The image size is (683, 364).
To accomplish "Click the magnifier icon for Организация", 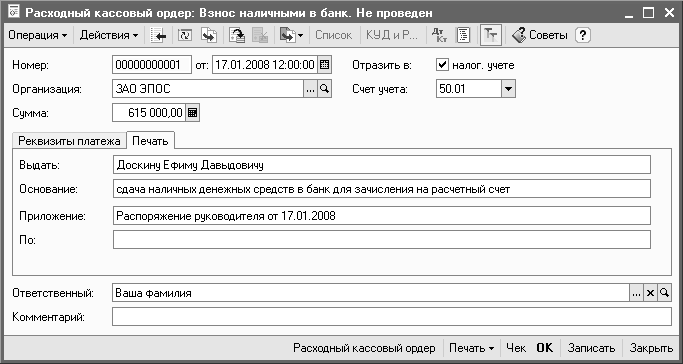I will point(324,89).
